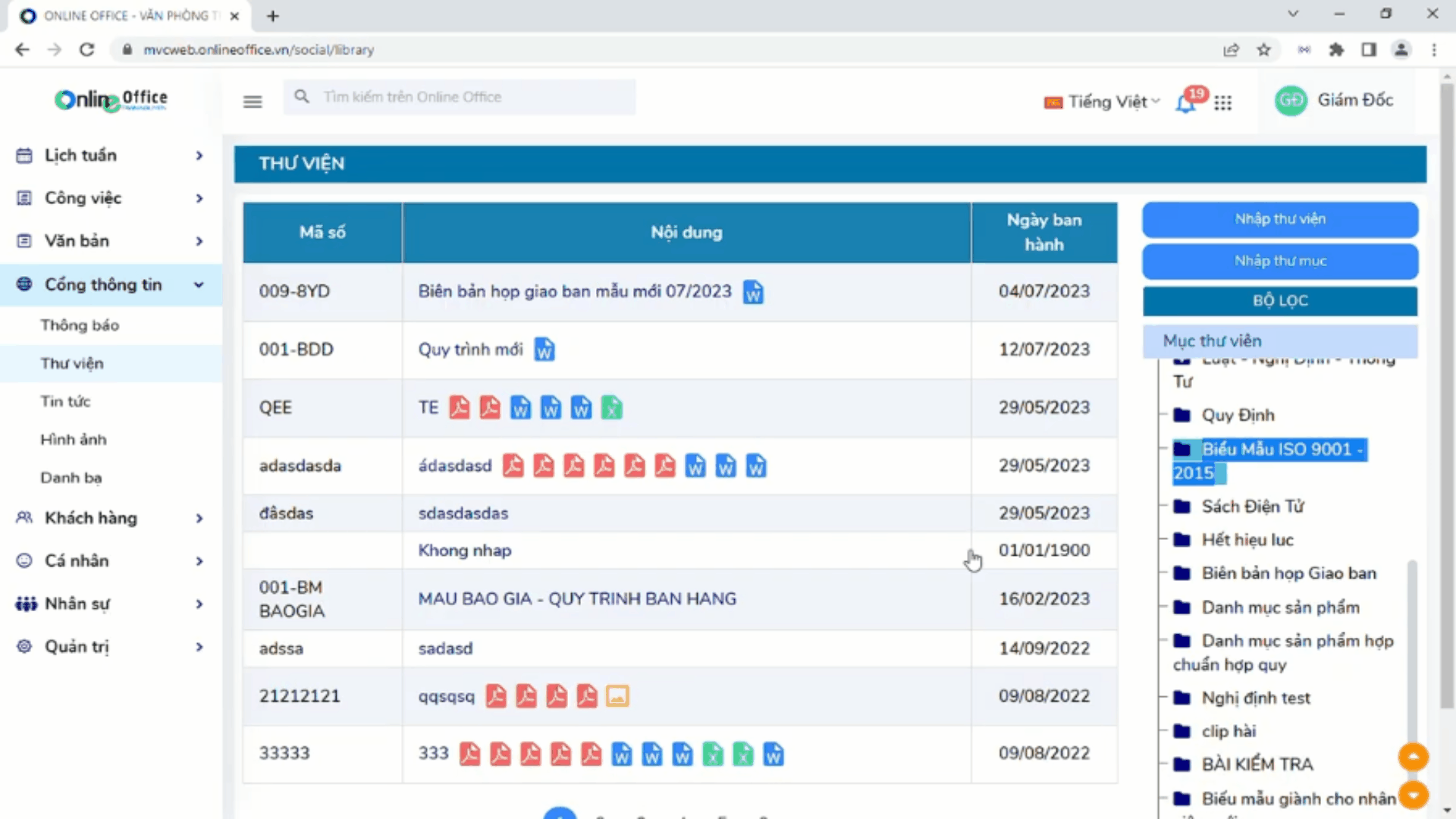Open image attachment in qqsqsq row
Screen dimensions: 1456x819
click(617, 696)
